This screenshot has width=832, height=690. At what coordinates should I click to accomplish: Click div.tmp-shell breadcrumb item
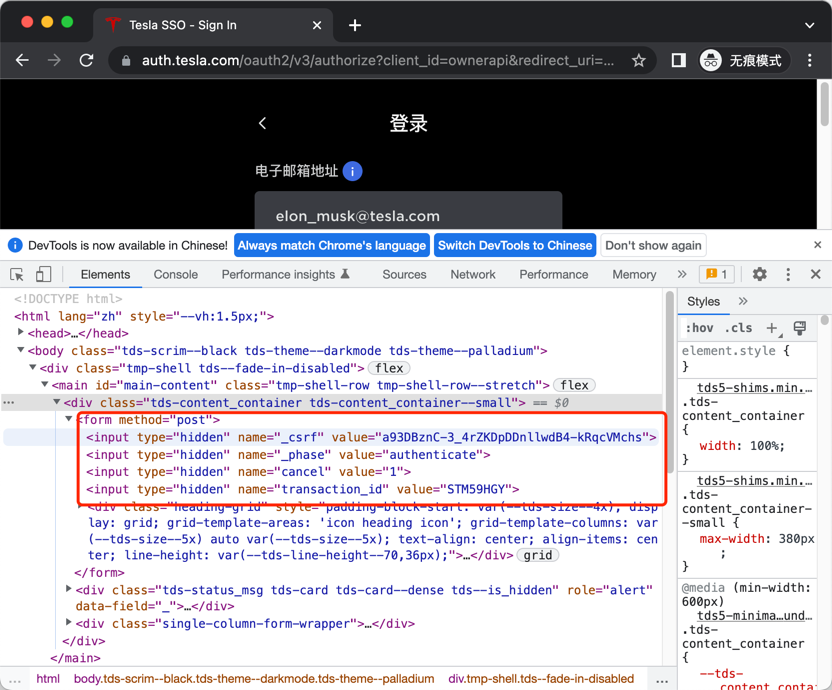[x=541, y=679]
